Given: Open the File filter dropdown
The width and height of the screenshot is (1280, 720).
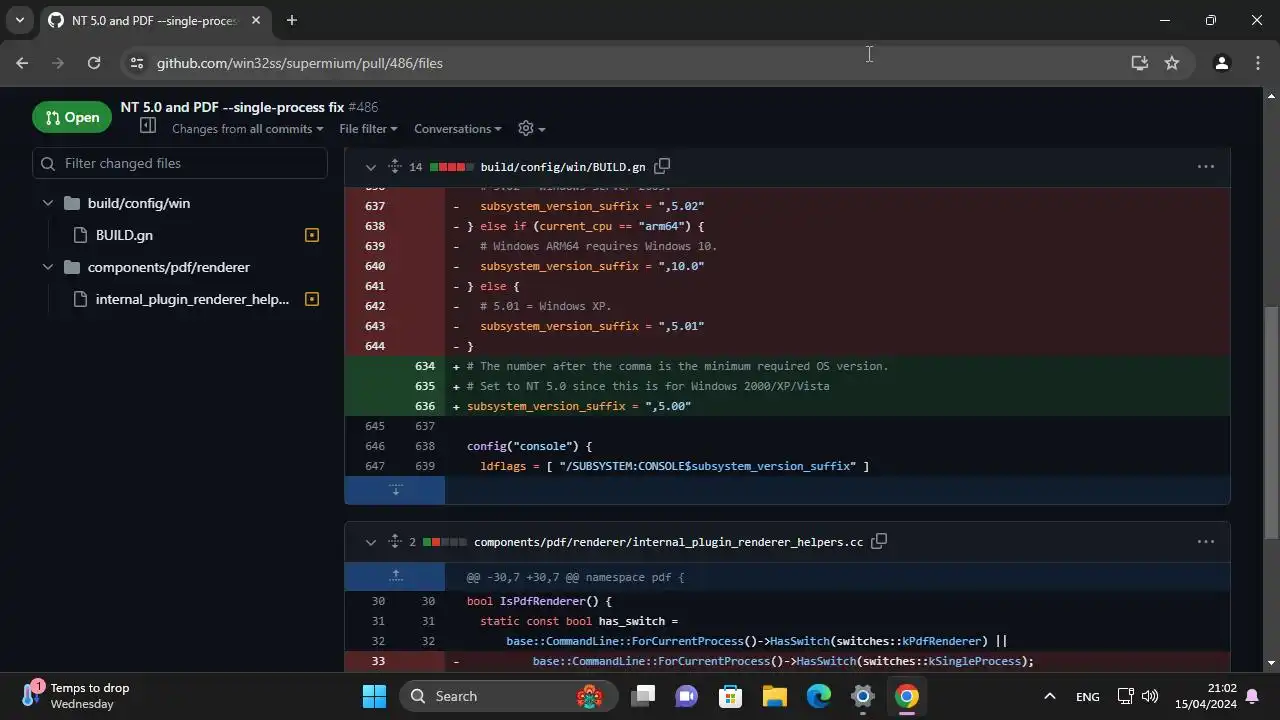Looking at the screenshot, I should [368, 129].
